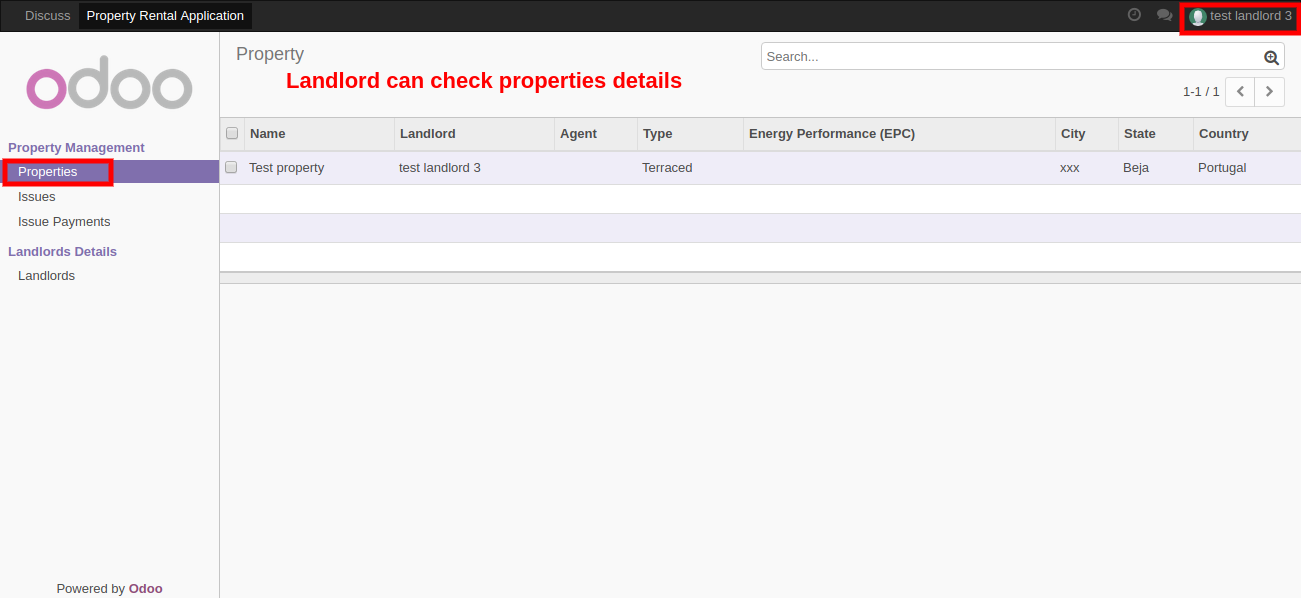Open the 'Test property' record
Viewport: 1301px width, 598px height.
pyautogui.click(x=286, y=168)
